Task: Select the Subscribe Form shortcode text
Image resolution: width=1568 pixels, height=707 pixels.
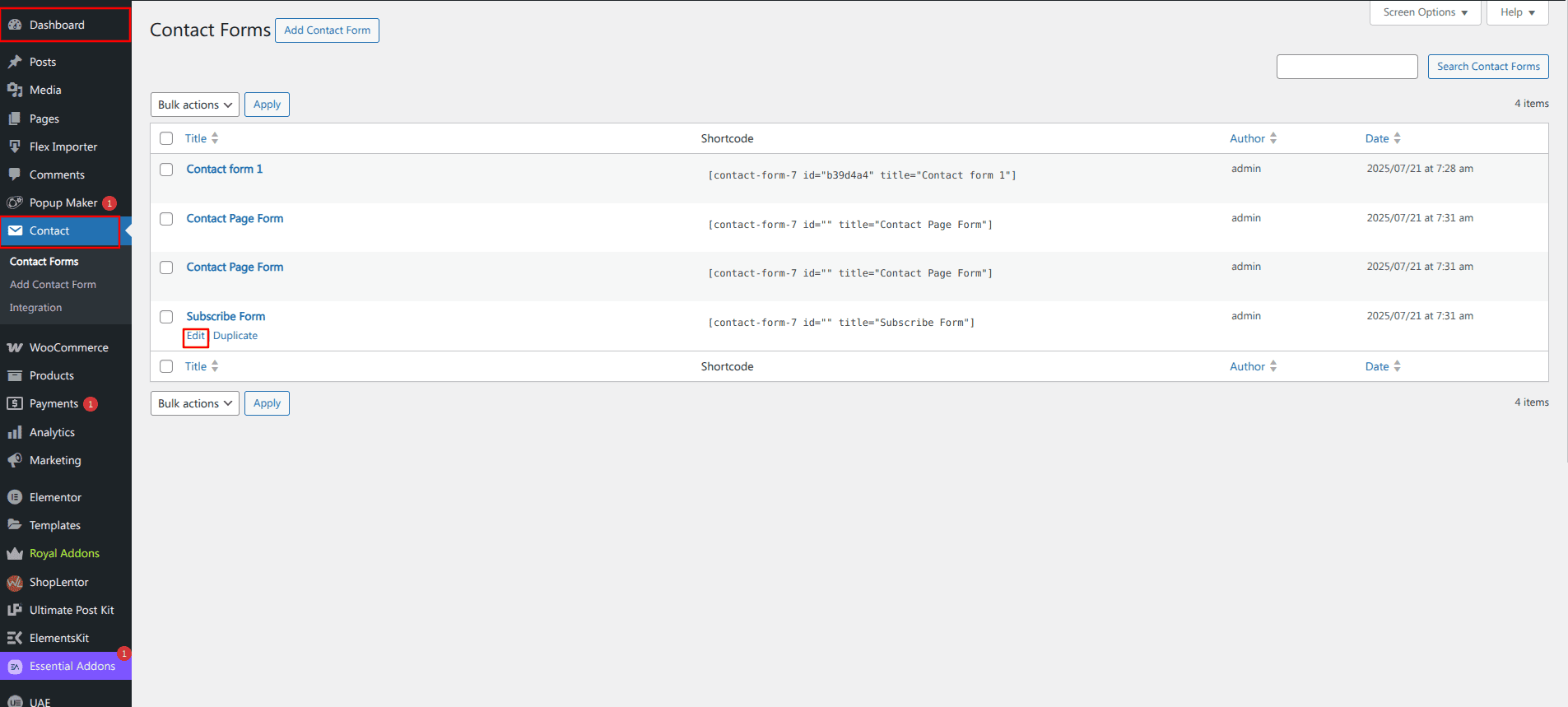Action: coord(841,323)
